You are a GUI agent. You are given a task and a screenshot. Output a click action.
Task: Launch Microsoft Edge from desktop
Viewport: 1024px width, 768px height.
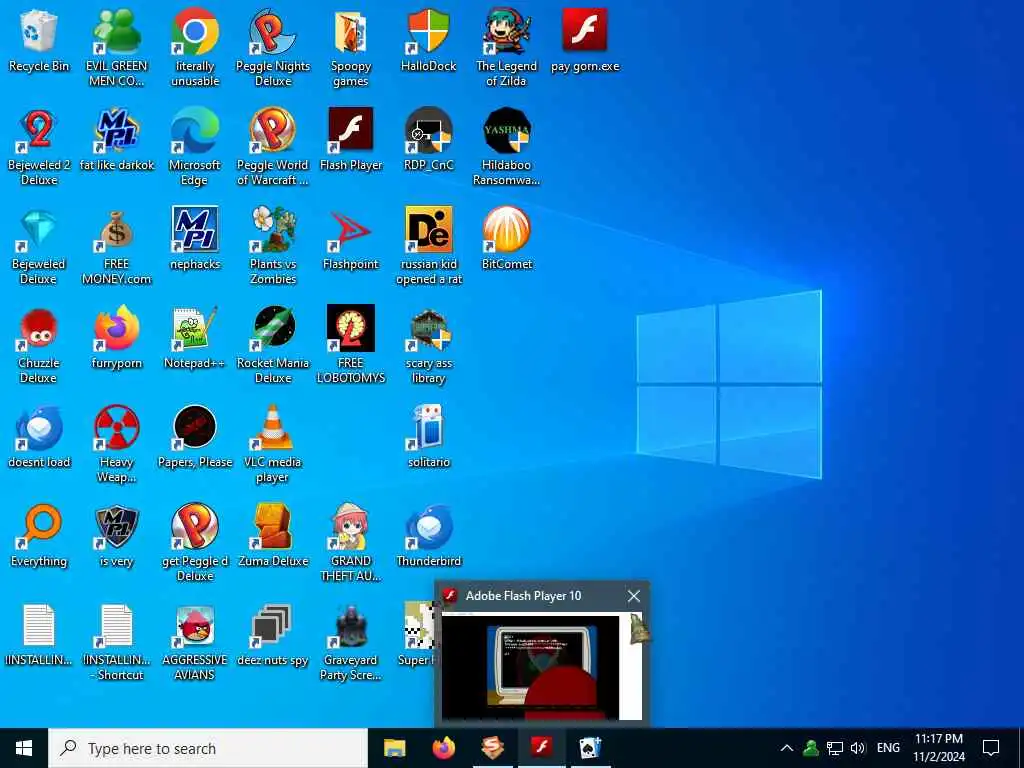tap(195, 147)
